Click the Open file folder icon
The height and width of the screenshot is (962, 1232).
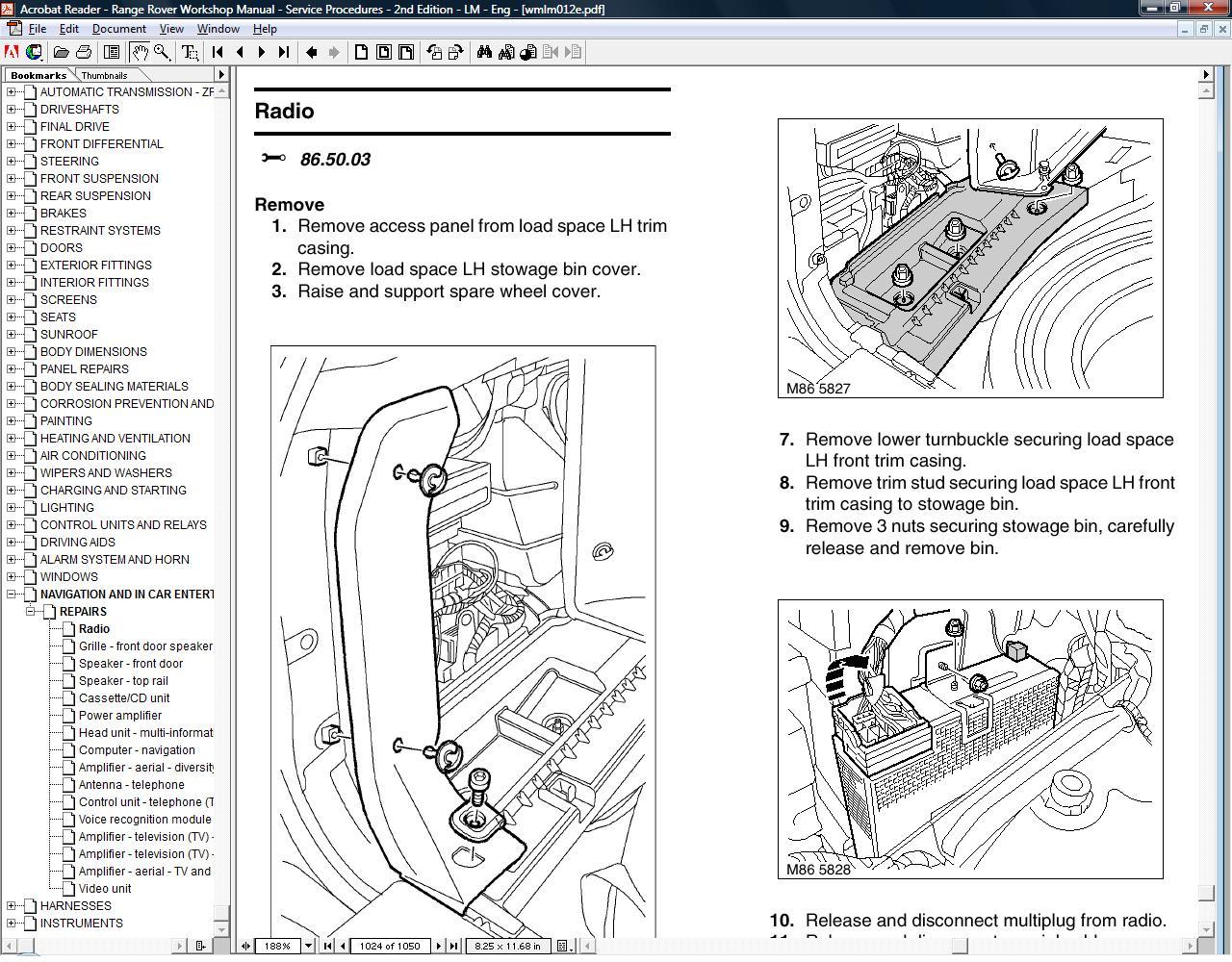click(x=61, y=52)
